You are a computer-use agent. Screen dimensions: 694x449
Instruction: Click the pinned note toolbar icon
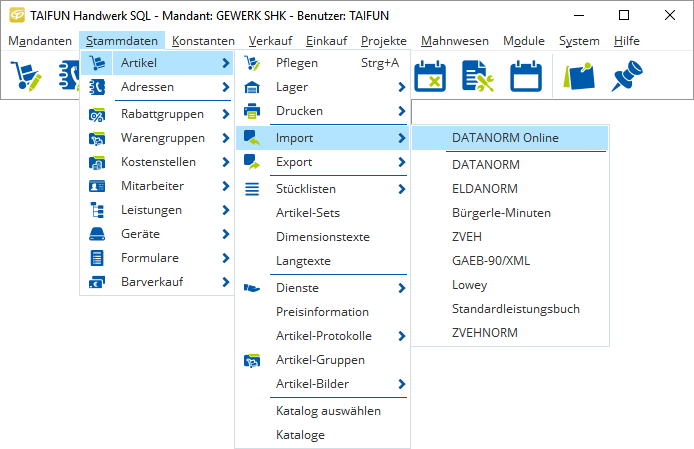(579, 76)
